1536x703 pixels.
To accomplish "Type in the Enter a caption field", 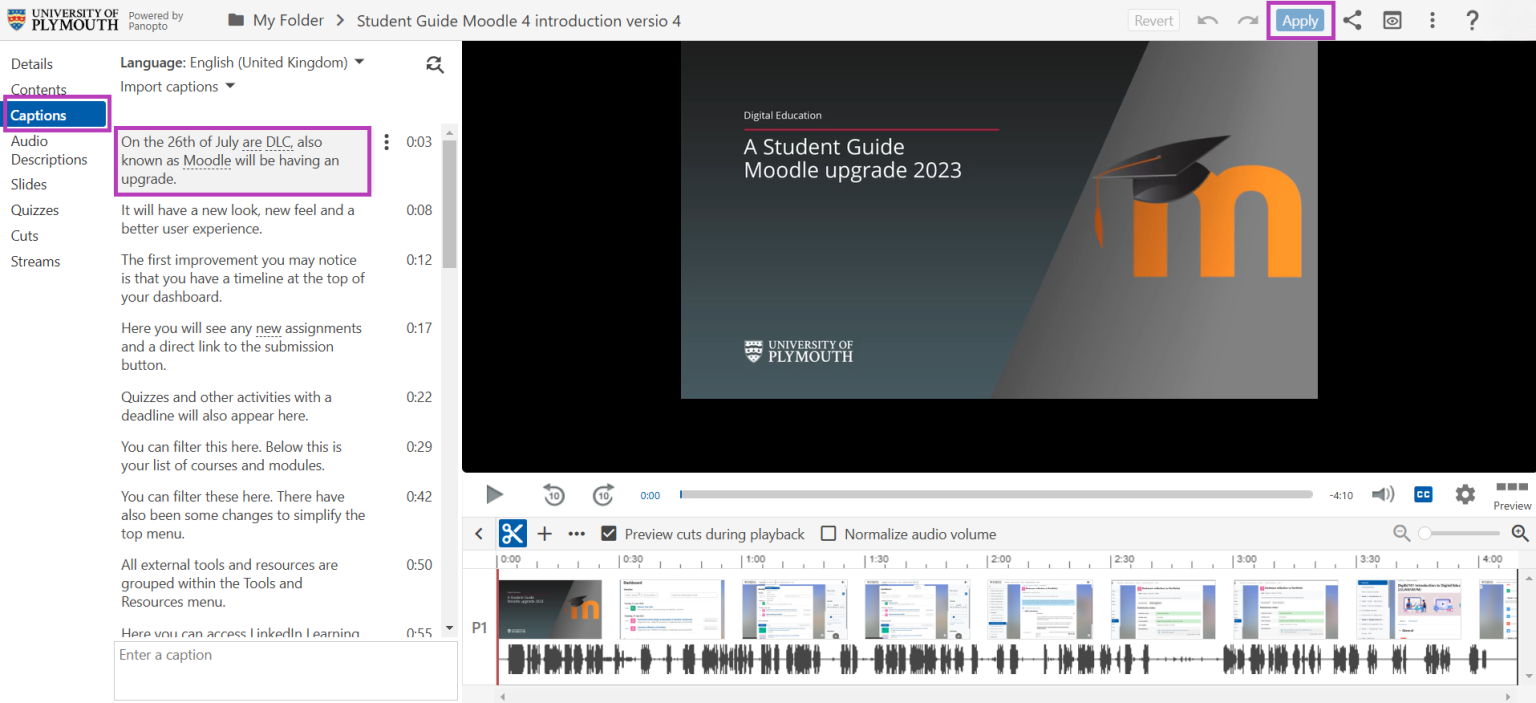I will click(x=284, y=668).
